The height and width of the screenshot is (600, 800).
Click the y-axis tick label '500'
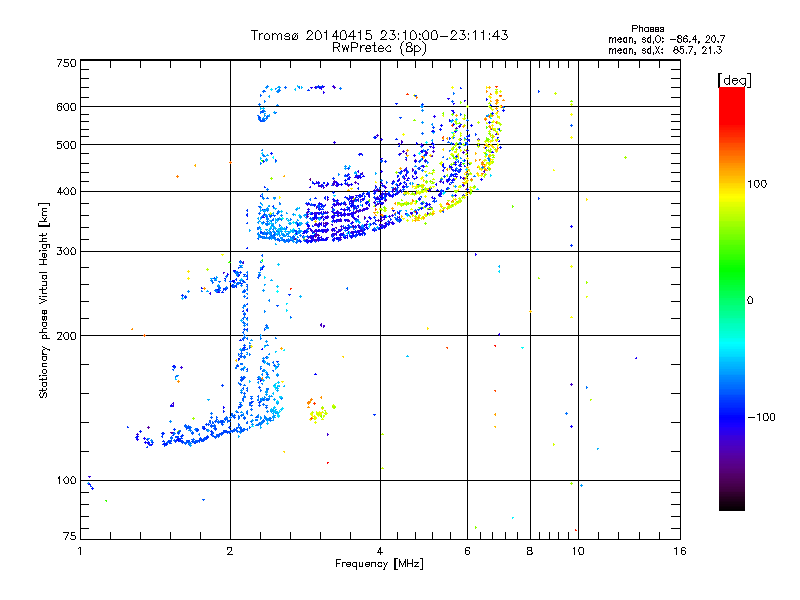tap(67, 145)
